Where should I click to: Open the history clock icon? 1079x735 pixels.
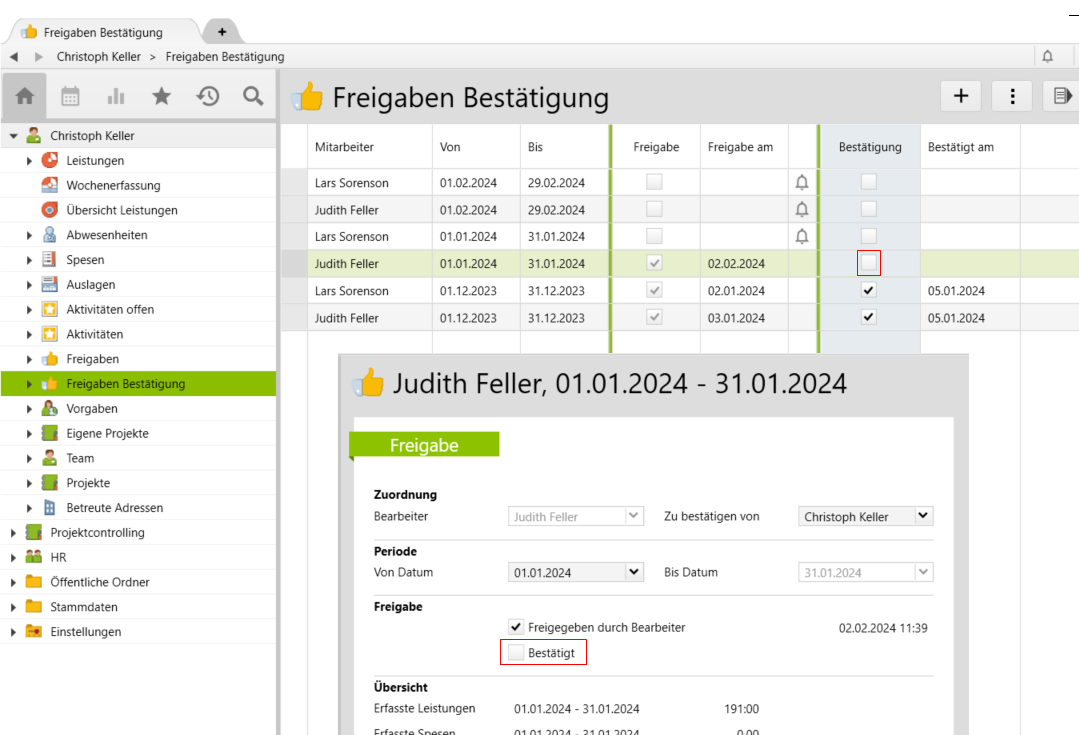click(207, 96)
